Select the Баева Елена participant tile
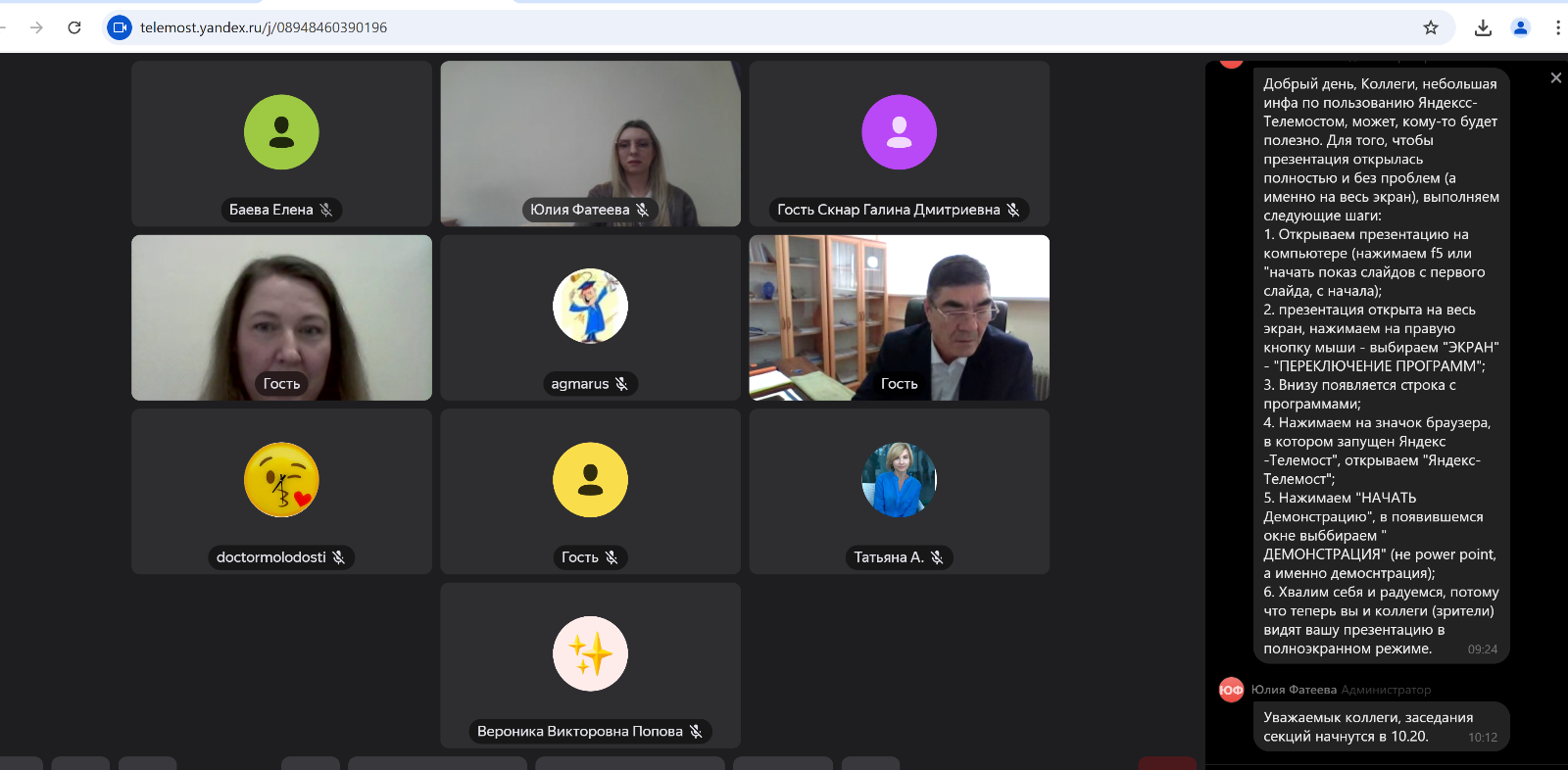1568x770 pixels. 281,143
